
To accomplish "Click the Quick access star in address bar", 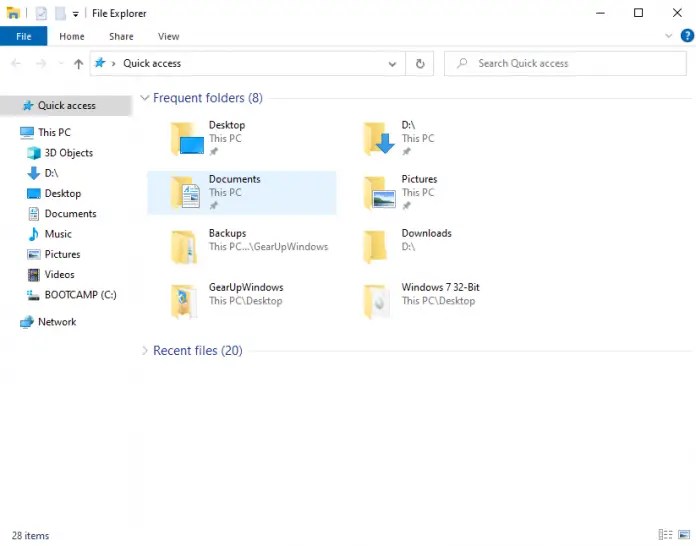I will tap(100, 63).
